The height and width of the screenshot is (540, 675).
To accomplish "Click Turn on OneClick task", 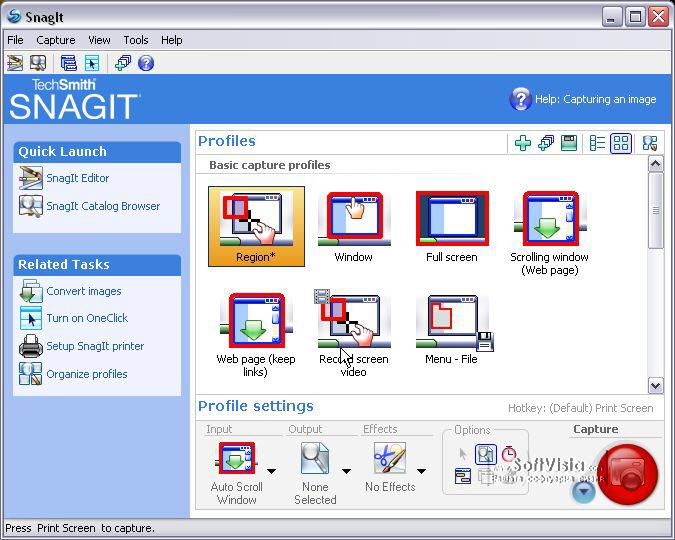I will pyautogui.click(x=87, y=318).
